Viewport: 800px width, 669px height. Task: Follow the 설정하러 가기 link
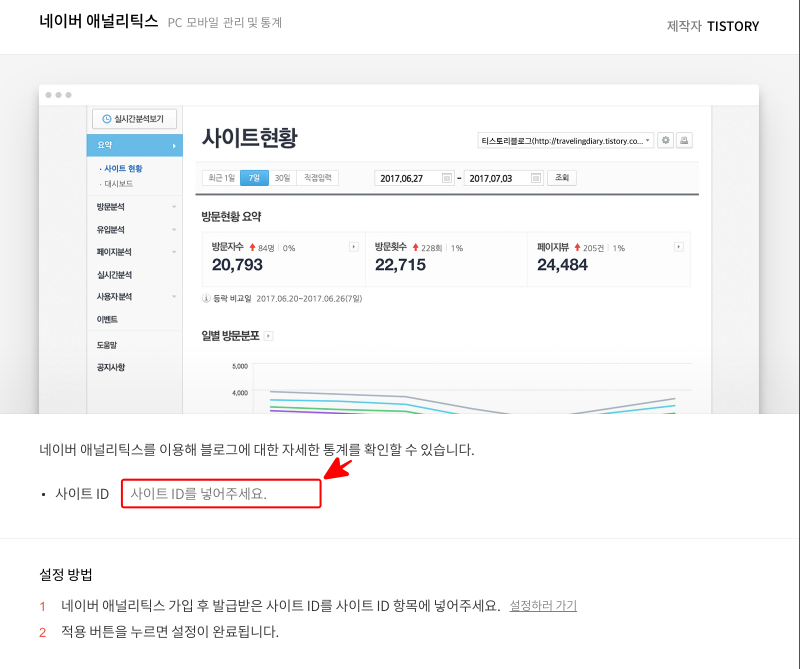pos(543,606)
